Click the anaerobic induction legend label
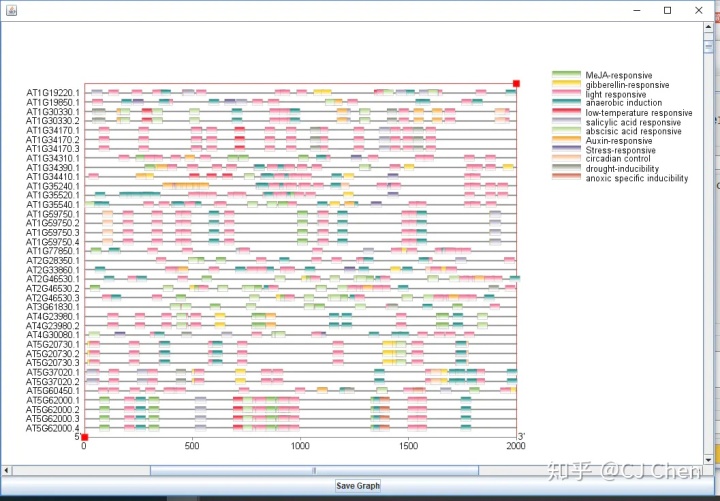Image resolution: width=720 pixels, height=501 pixels. [624, 103]
